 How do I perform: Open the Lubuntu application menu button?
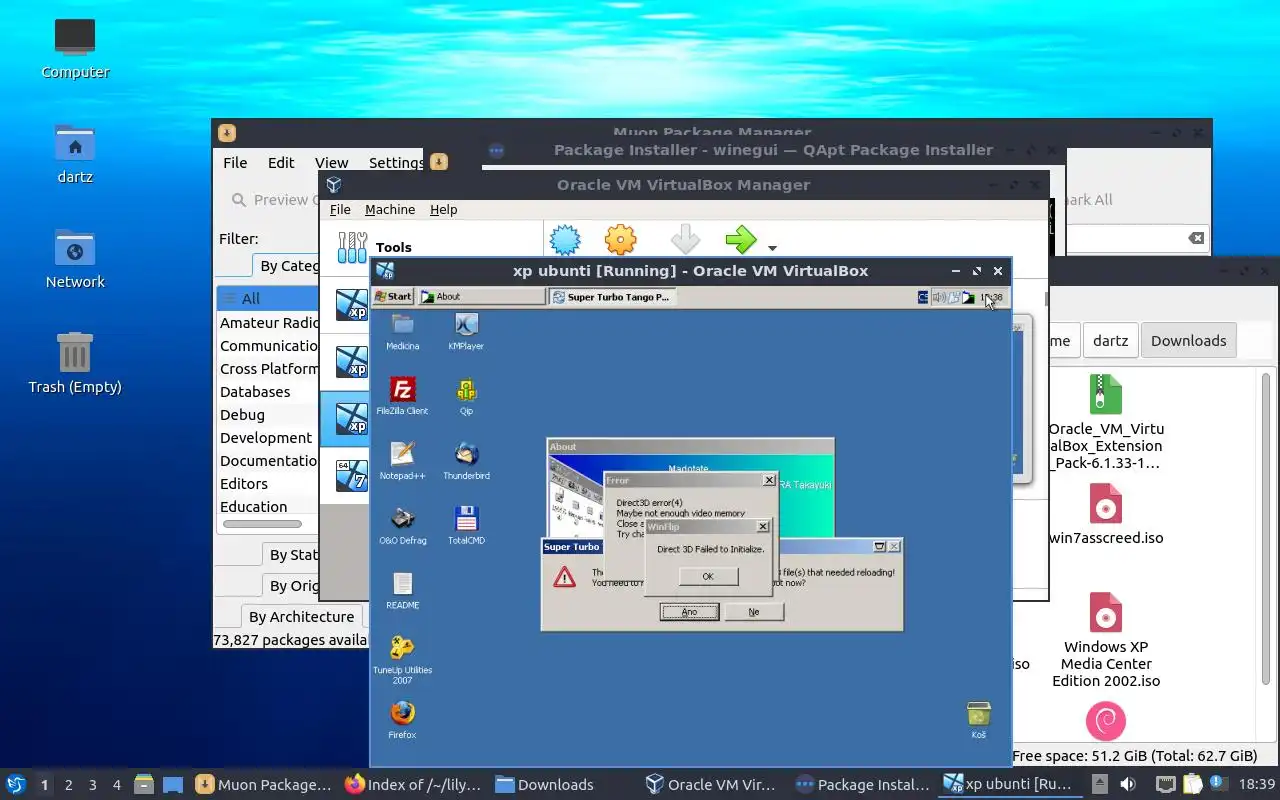[16, 784]
